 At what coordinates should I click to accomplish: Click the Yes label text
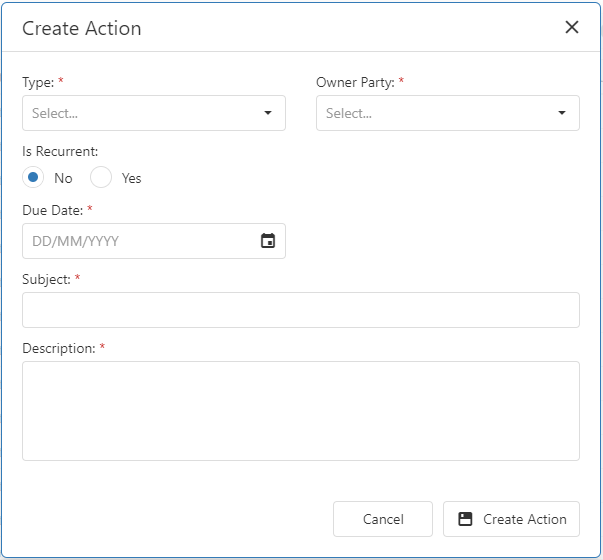pos(132,178)
